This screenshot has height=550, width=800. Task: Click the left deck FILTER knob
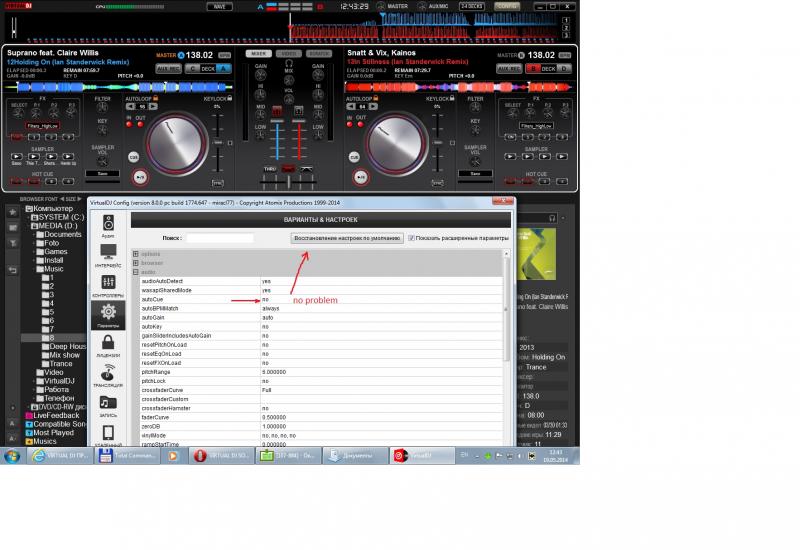point(103,108)
